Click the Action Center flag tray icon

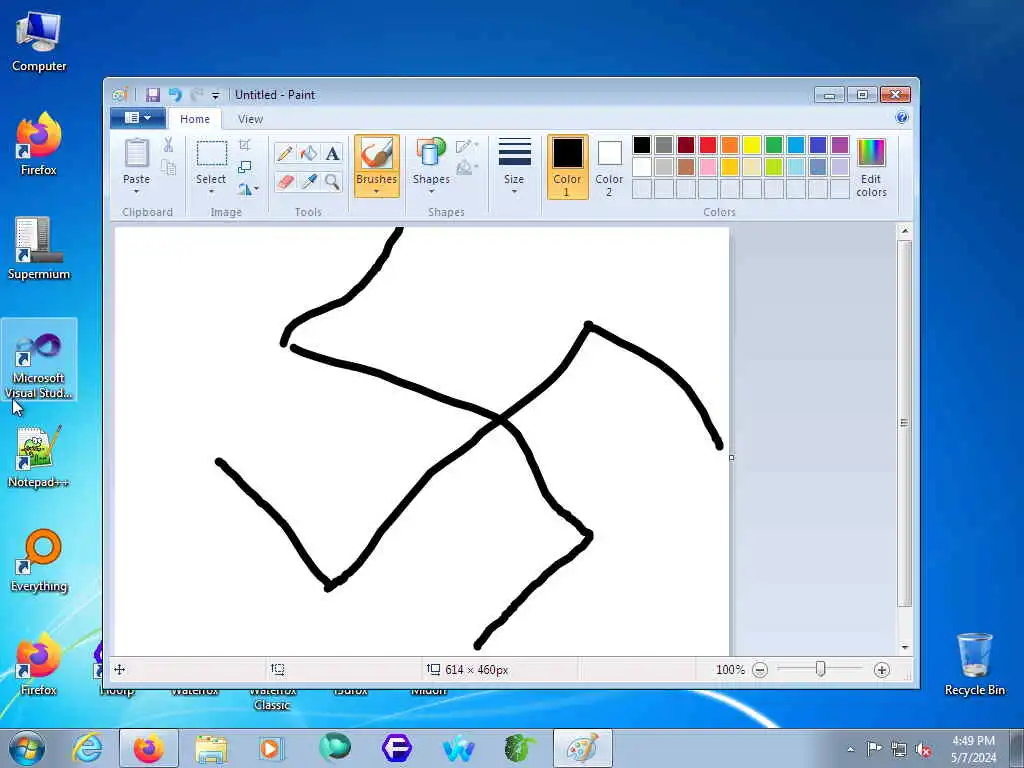[x=874, y=749]
